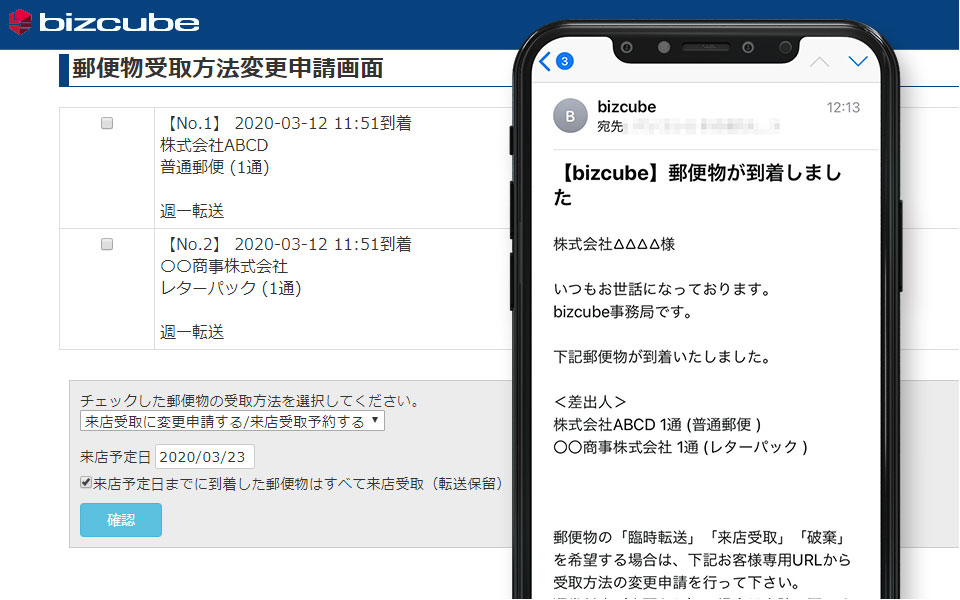Select text 【No.2】 2020-03-12 11:51到着
The height and width of the screenshot is (600, 960).
pos(286,245)
